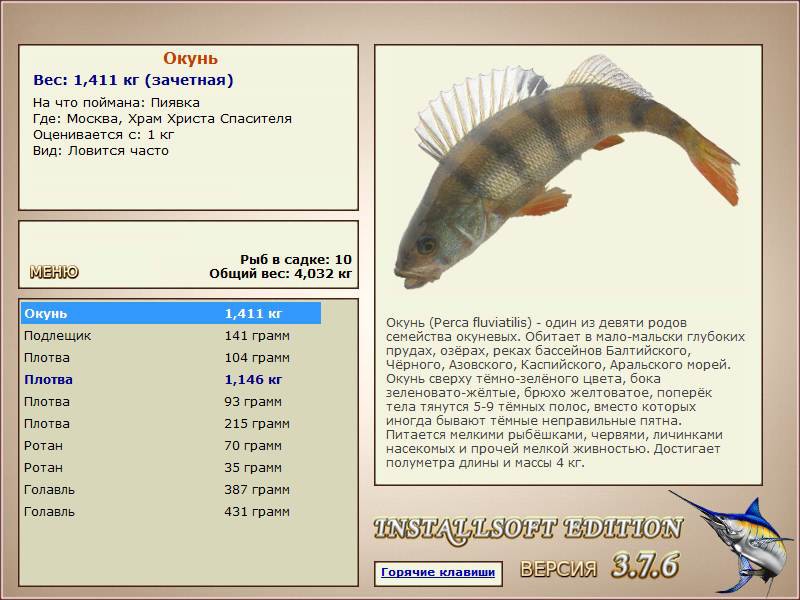Click the Вес: 1,411 кг (зачетная) text
The height and width of the screenshot is (600, 800).
coord(133,80)
